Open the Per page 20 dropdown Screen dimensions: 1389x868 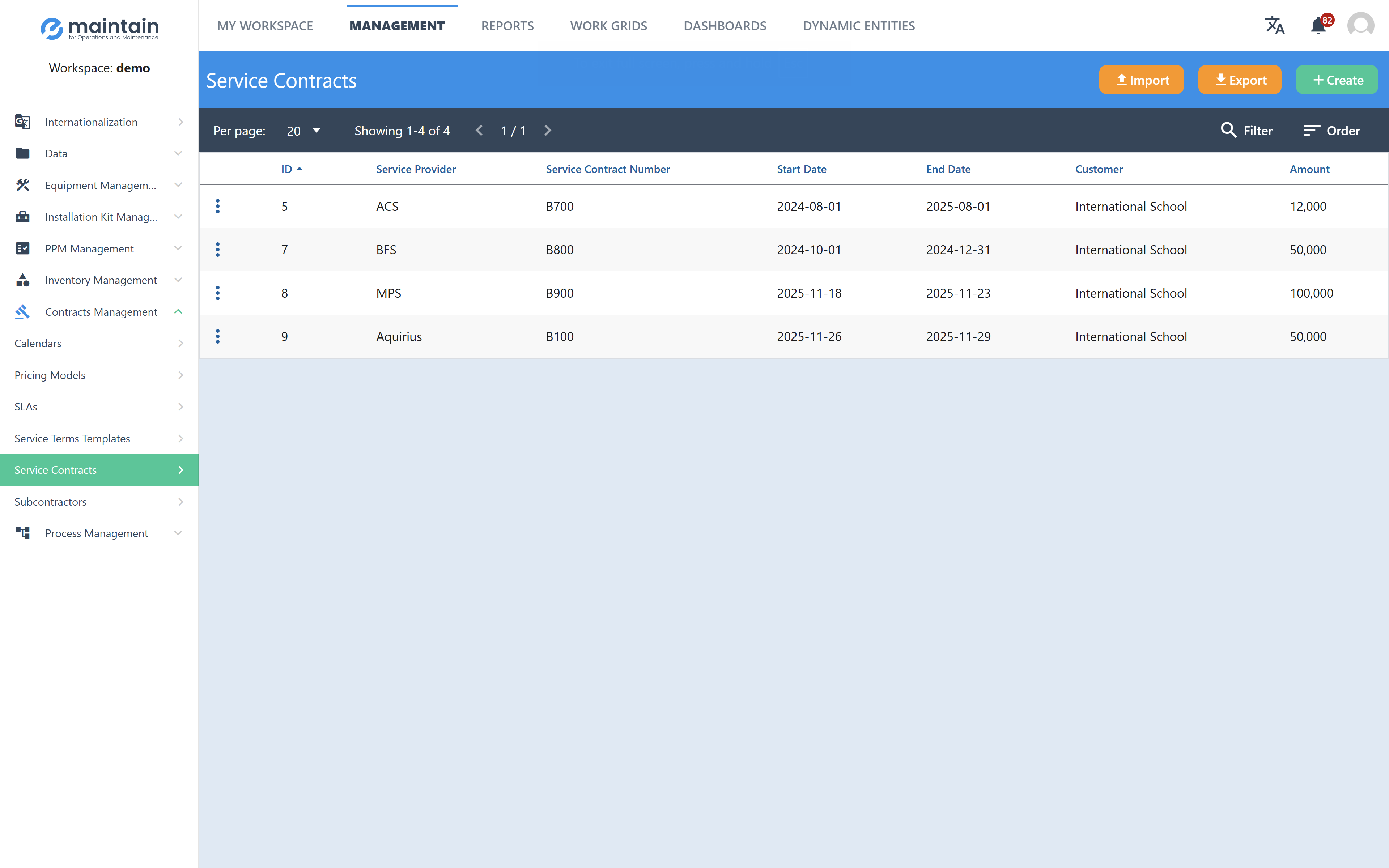[303, 131]
